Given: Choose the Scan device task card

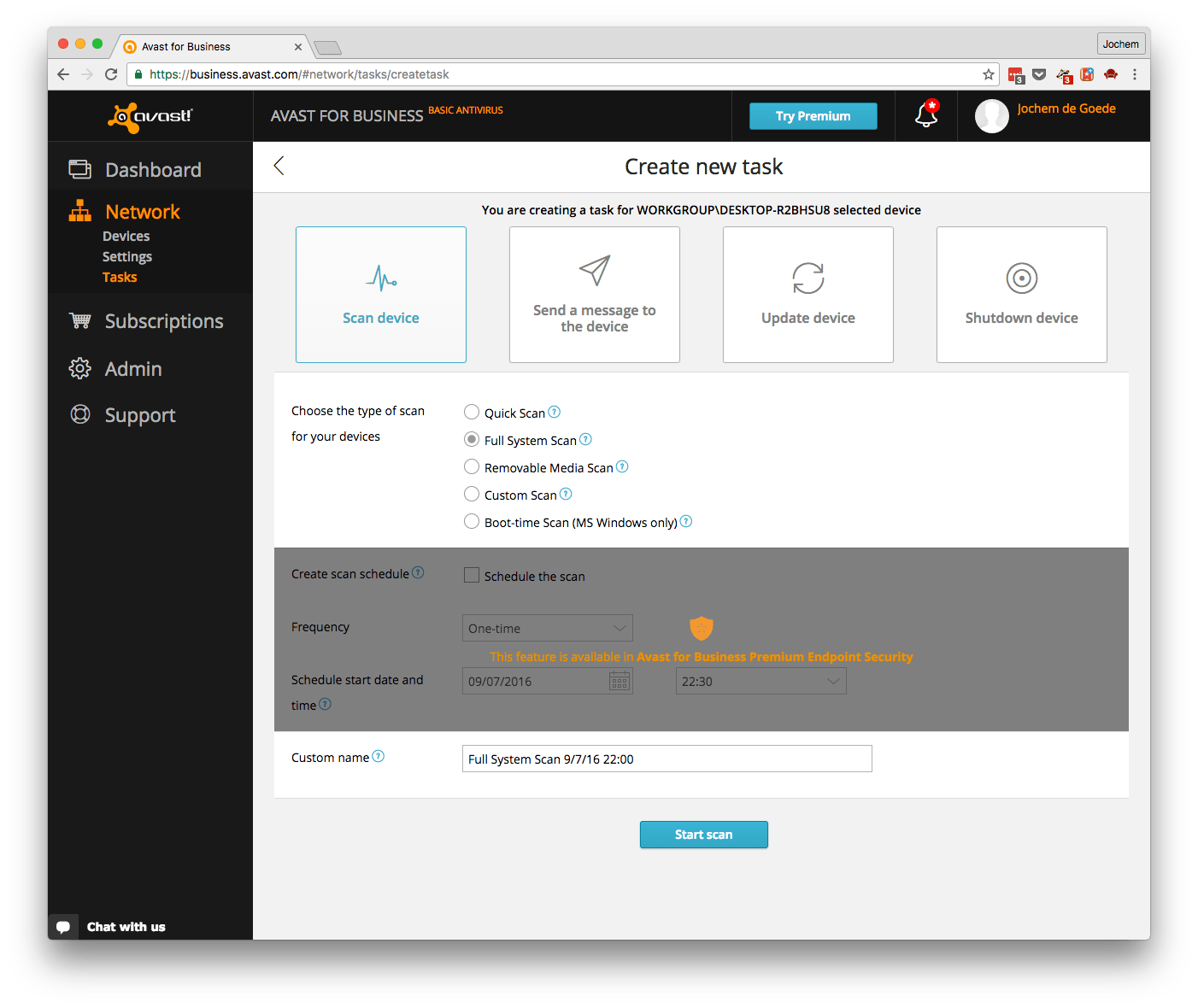Looking at the screenshot, I should click(381, 295).
